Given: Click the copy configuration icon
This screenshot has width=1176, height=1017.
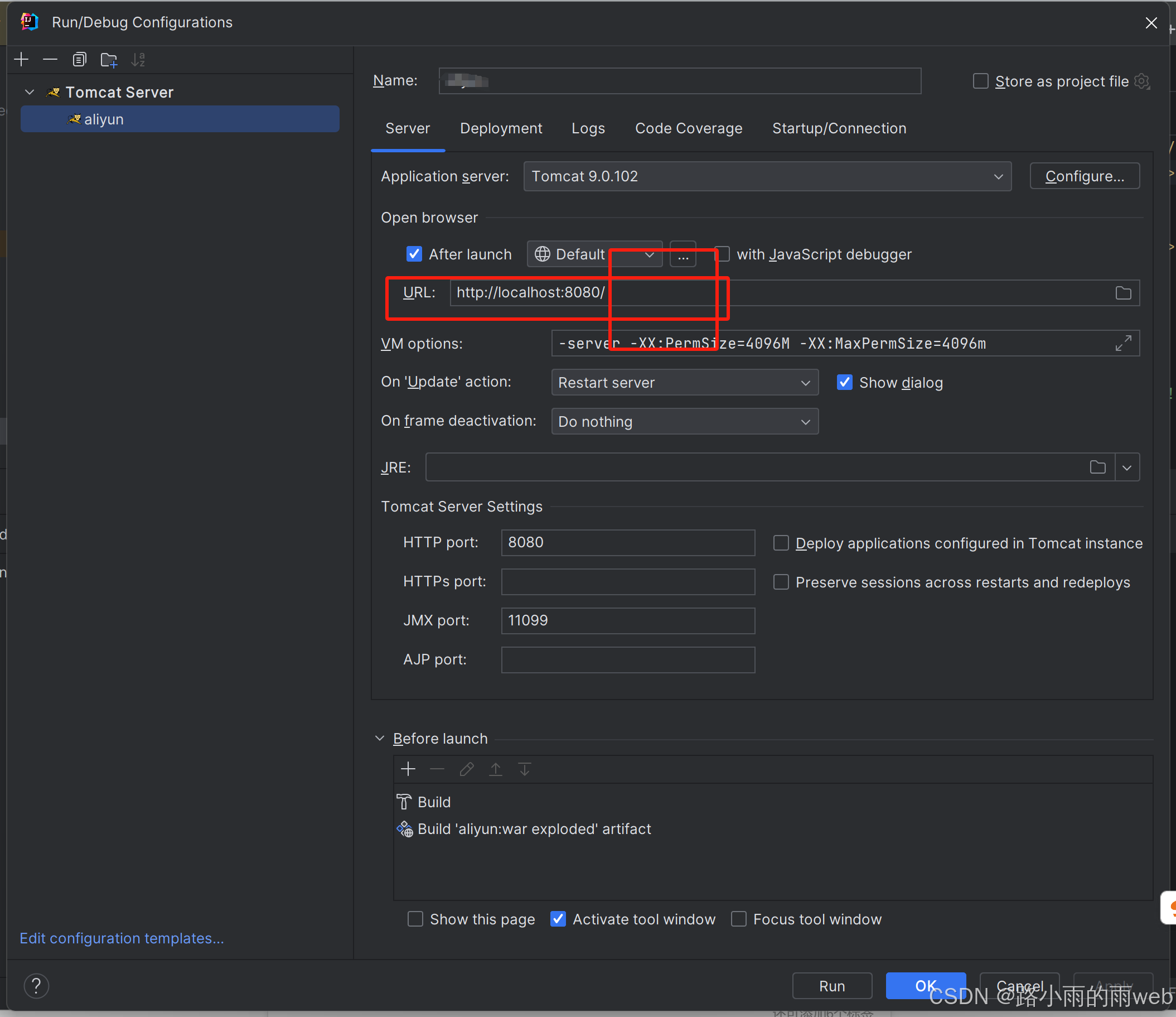Looking at the screenshot, I should (79, 60).
